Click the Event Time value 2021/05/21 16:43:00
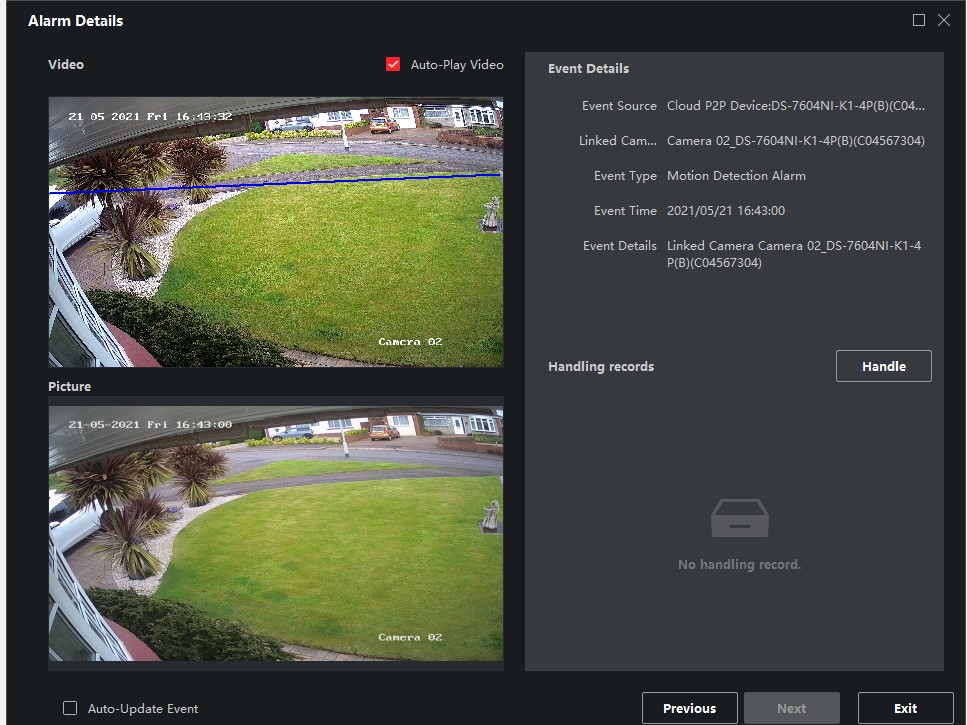Viewport: 967px width, 725px height. coord(725,211)
